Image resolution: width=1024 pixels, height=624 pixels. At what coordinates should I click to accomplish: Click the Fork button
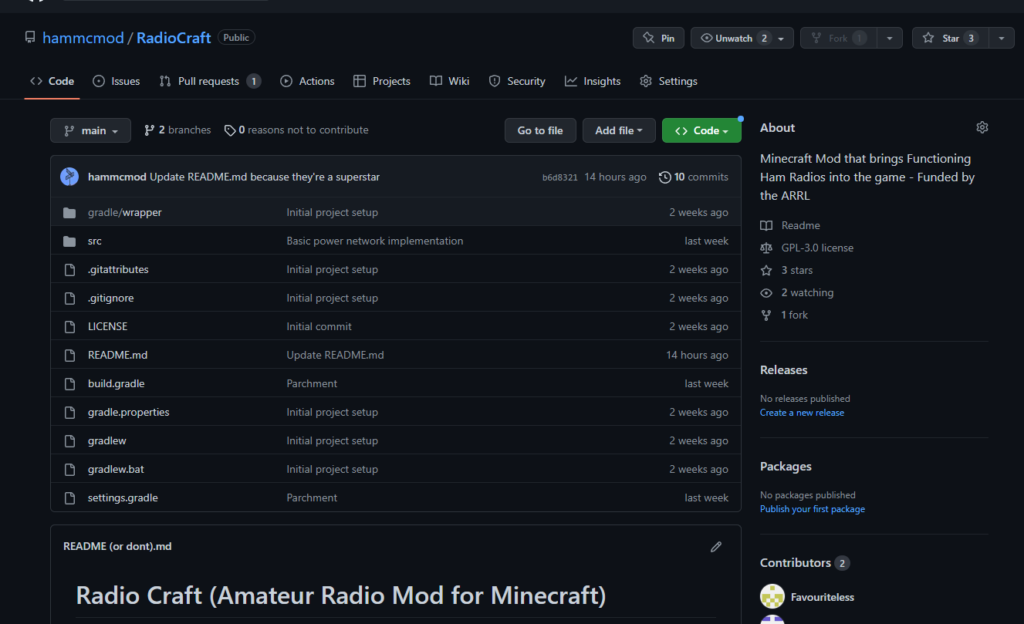839,38
